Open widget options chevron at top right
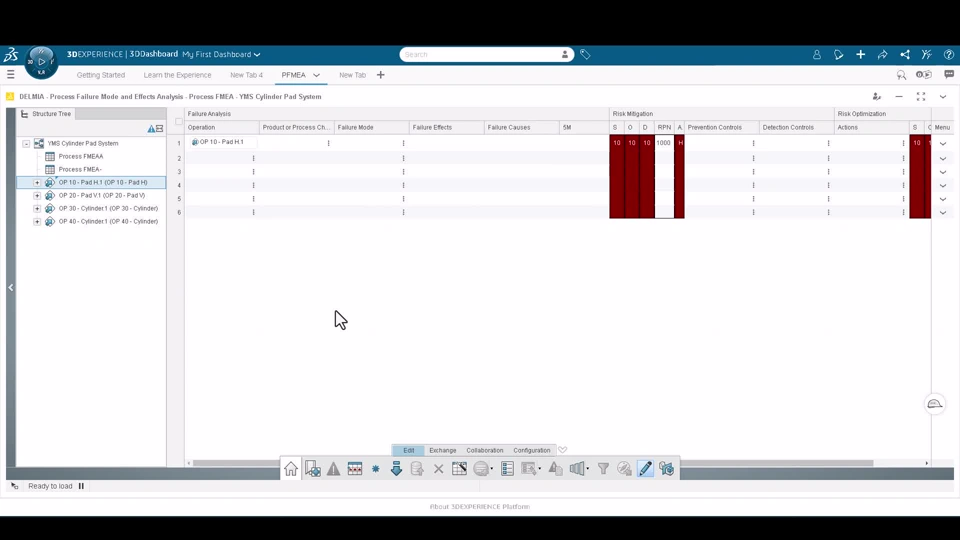The image size is (960, 540). tap(943, 97)
